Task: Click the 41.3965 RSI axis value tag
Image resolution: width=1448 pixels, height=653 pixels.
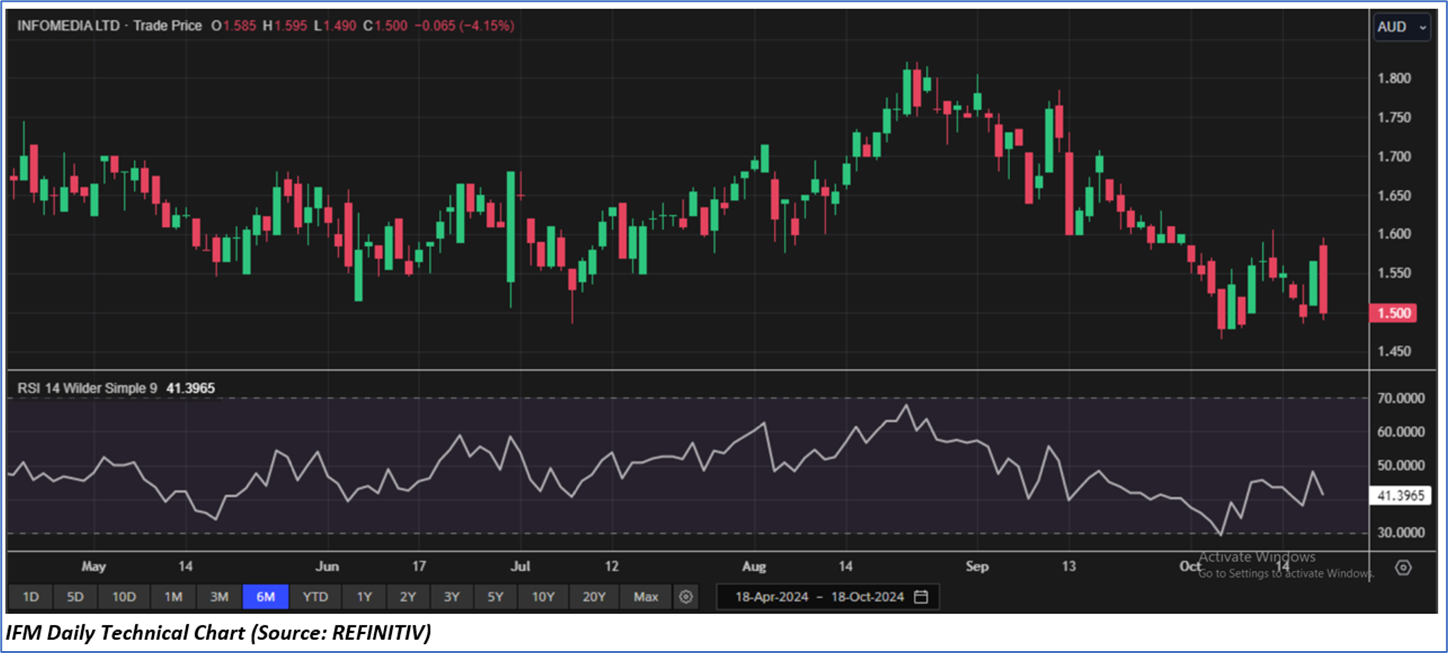Action: (x=1401, y=494)
